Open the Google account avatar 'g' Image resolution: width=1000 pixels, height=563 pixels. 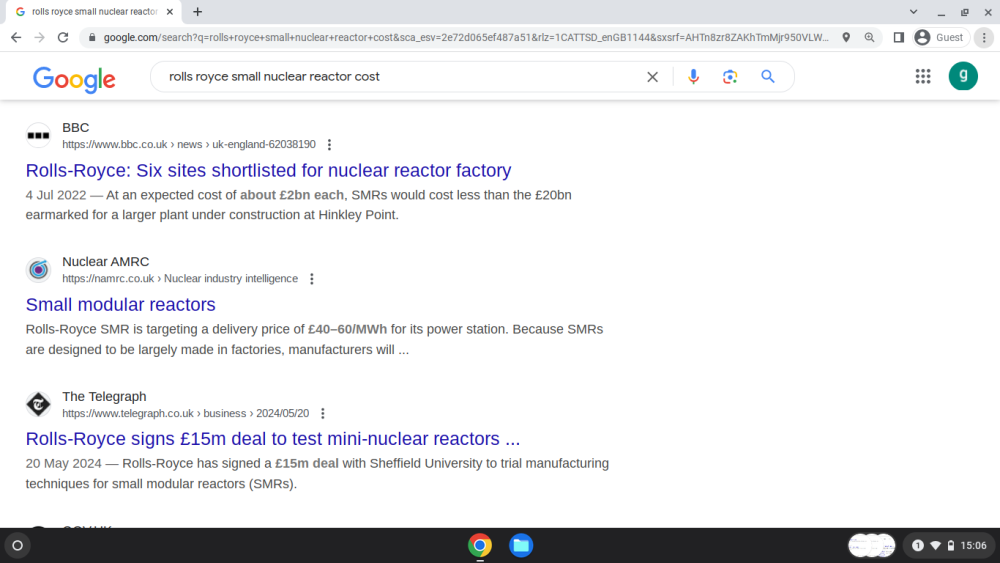[963, 76]
